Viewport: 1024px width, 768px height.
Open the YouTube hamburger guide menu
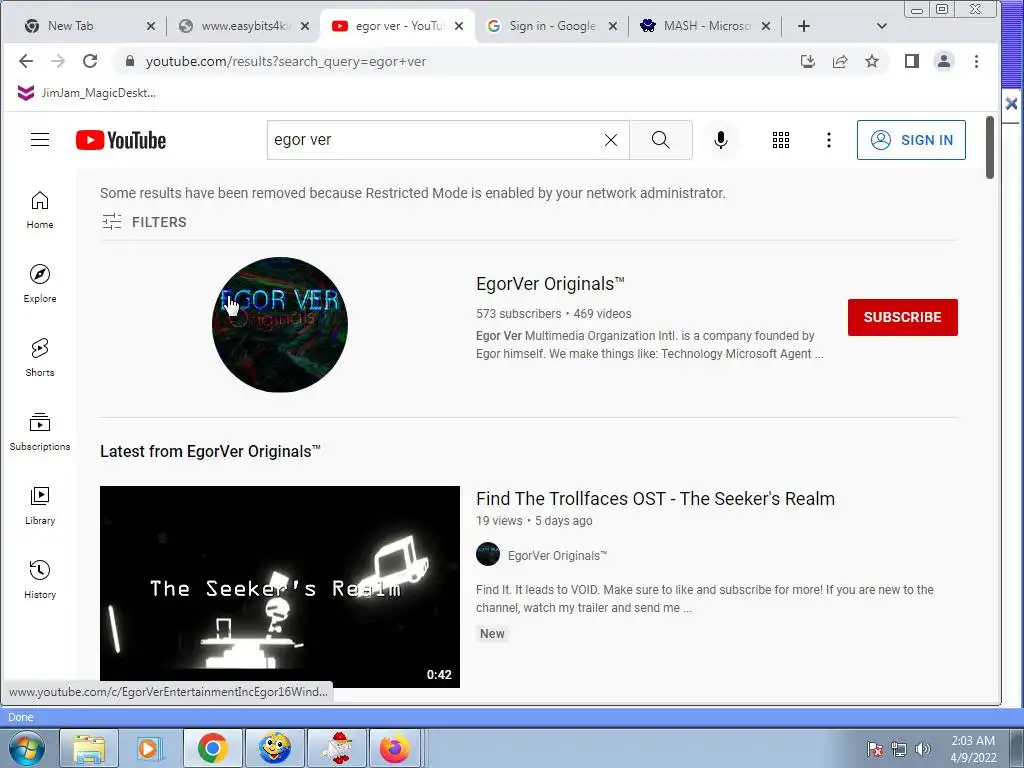(40, 140)
